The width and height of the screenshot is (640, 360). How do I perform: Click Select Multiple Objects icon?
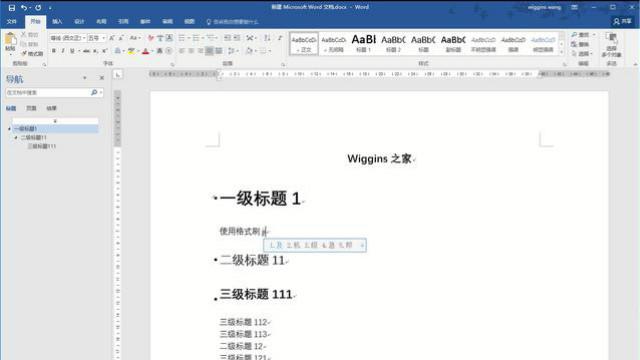[611, 44]
